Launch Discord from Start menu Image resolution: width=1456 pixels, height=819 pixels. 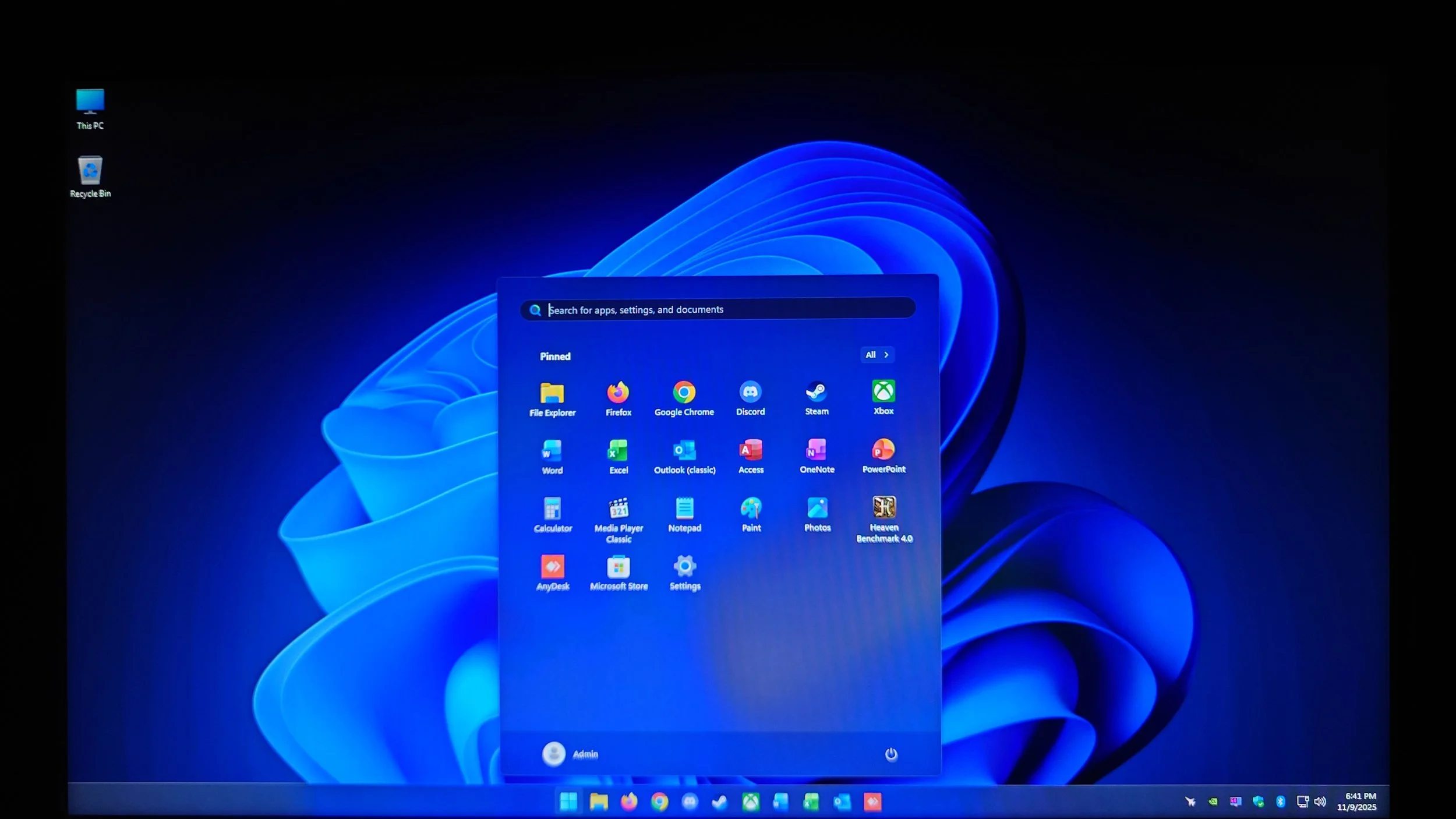click(x=750, y=398)
